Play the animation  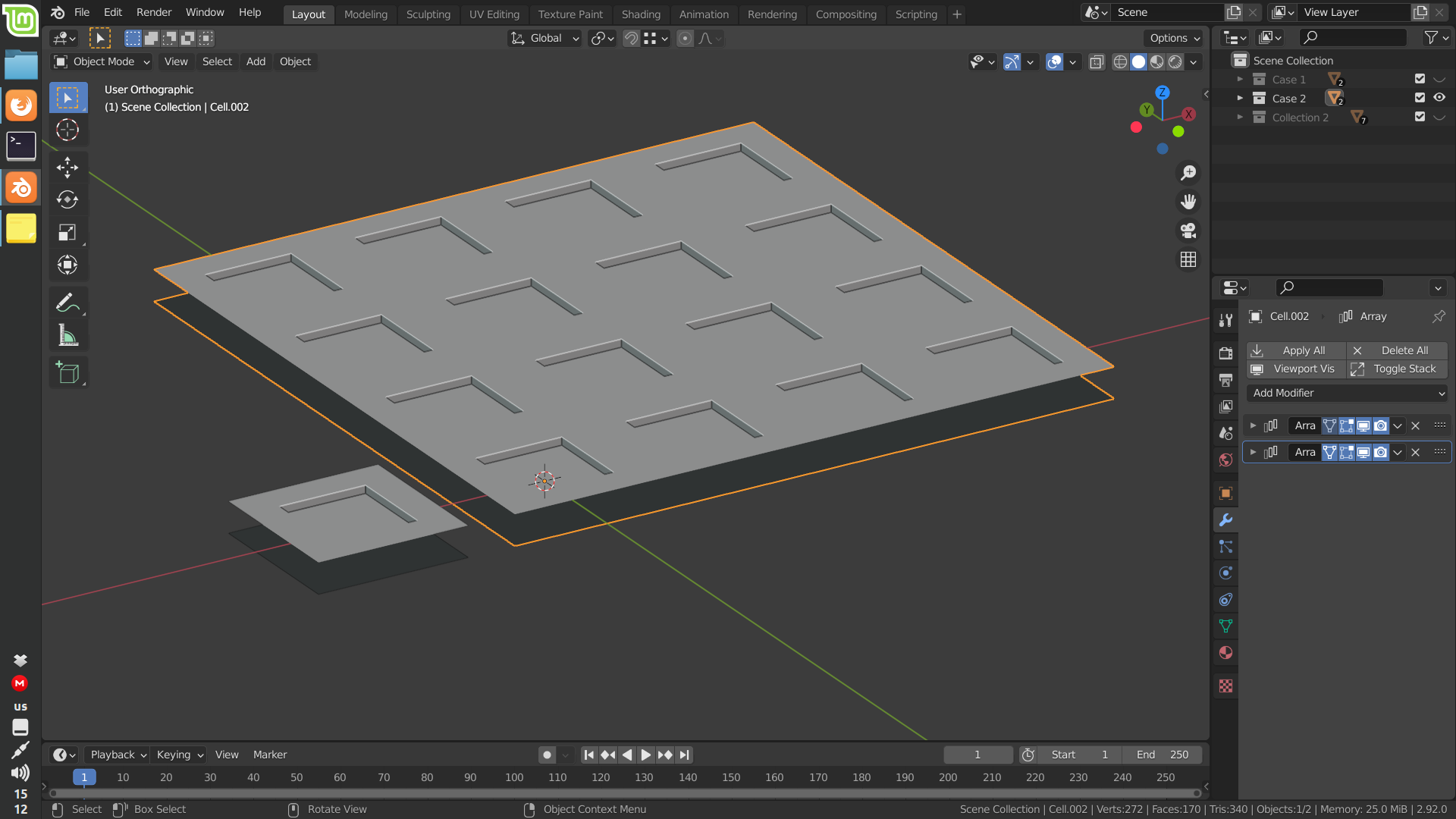(x=645, y=755)
